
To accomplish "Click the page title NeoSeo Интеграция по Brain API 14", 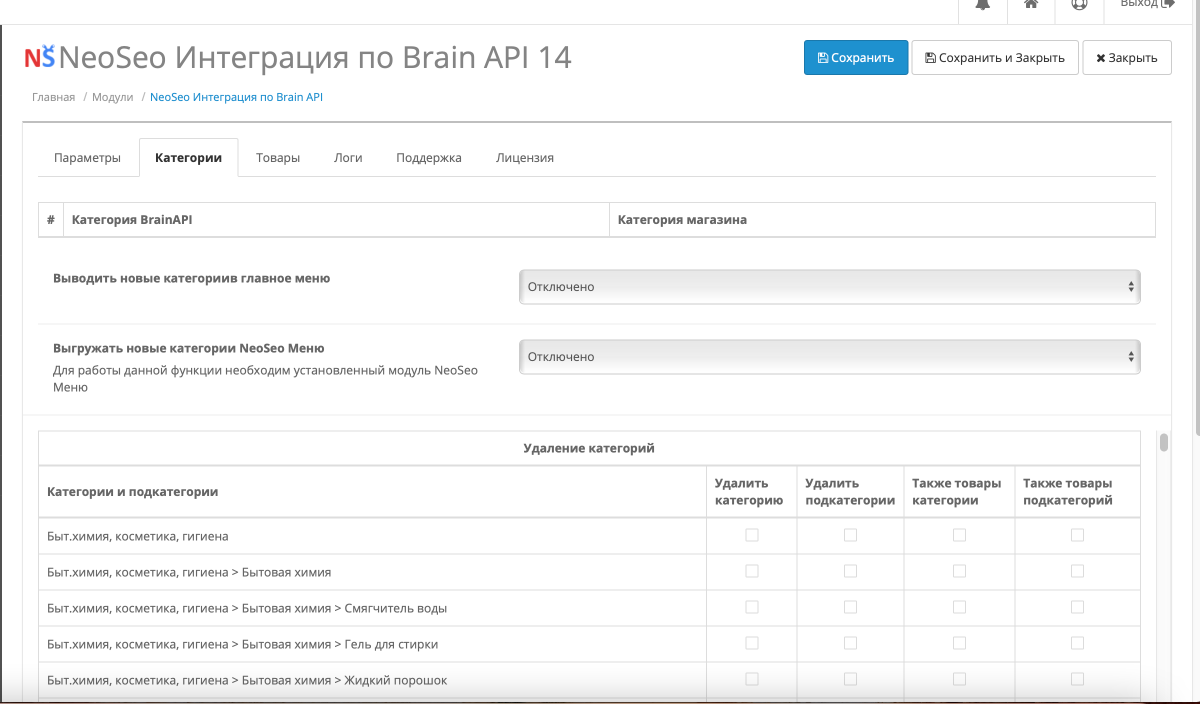I will point(316,57).
